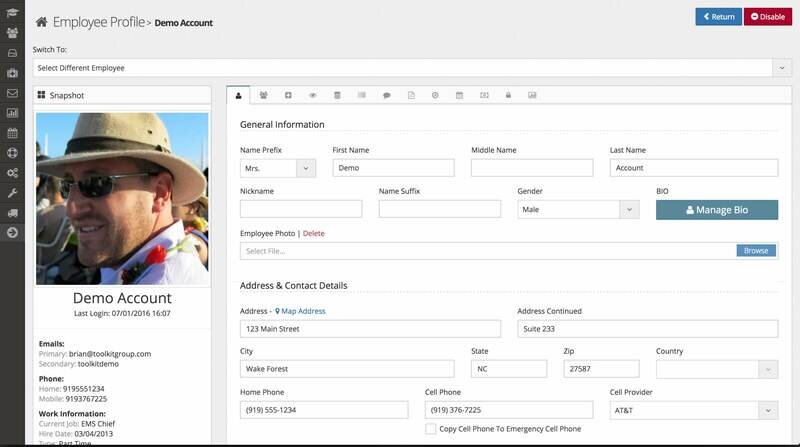This screenshot has width=800, height=447.
Task: Open the bar chart reports sidebar icon
Action: point(12,113)
